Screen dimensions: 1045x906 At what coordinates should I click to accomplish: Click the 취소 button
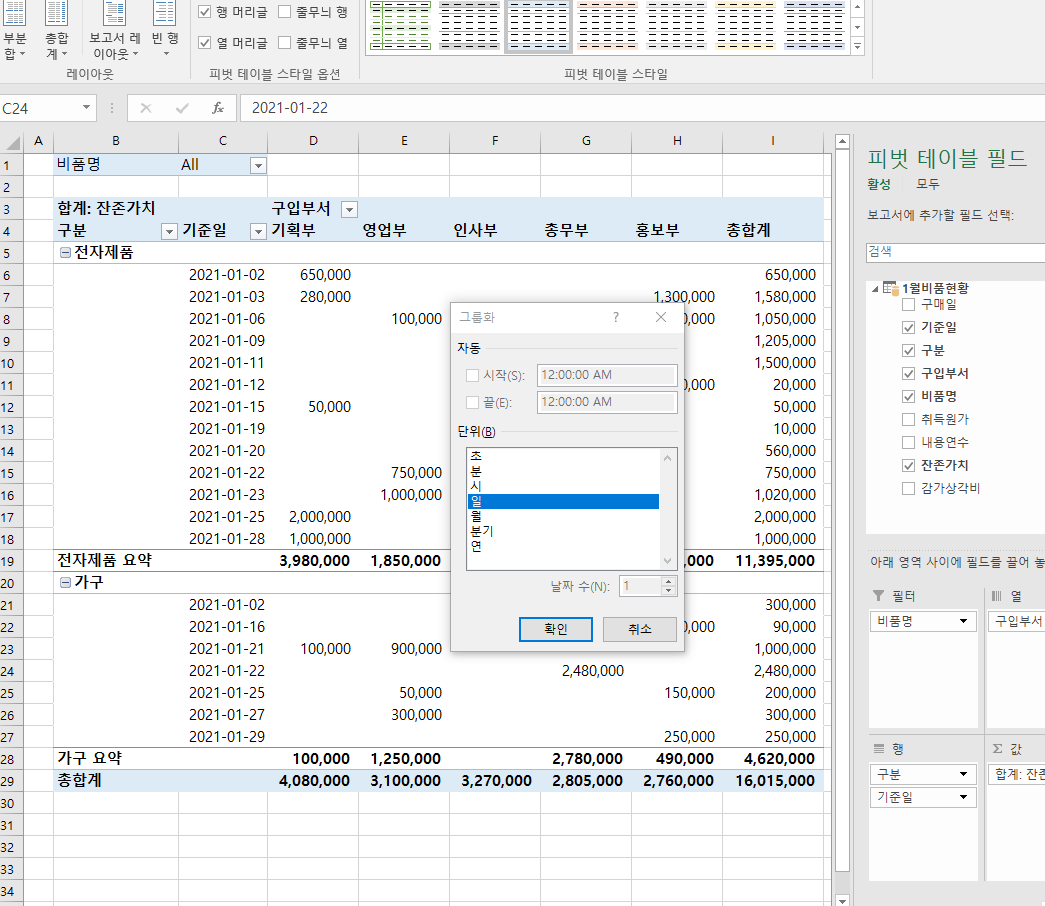[639, 629]
